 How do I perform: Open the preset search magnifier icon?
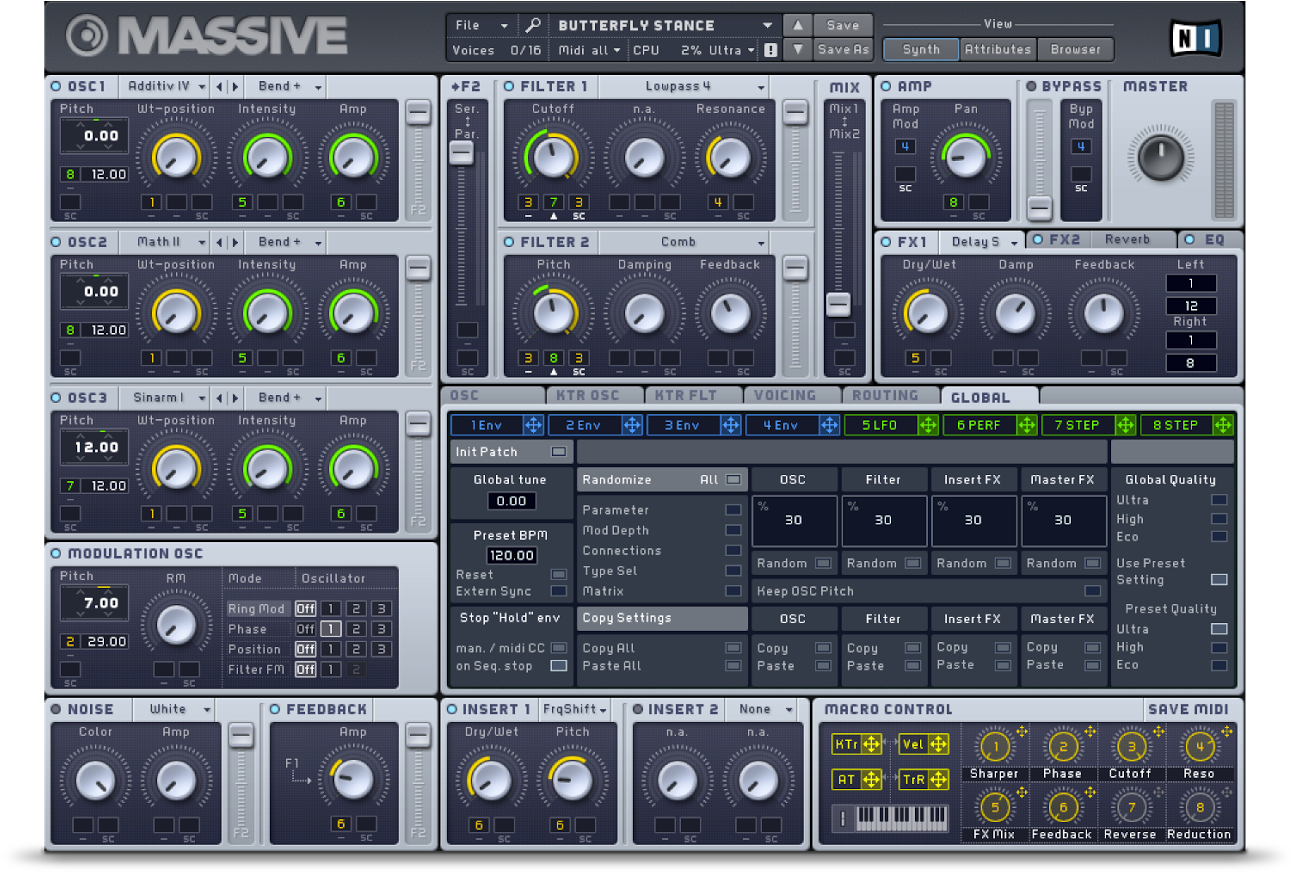(x=533, y=25)
